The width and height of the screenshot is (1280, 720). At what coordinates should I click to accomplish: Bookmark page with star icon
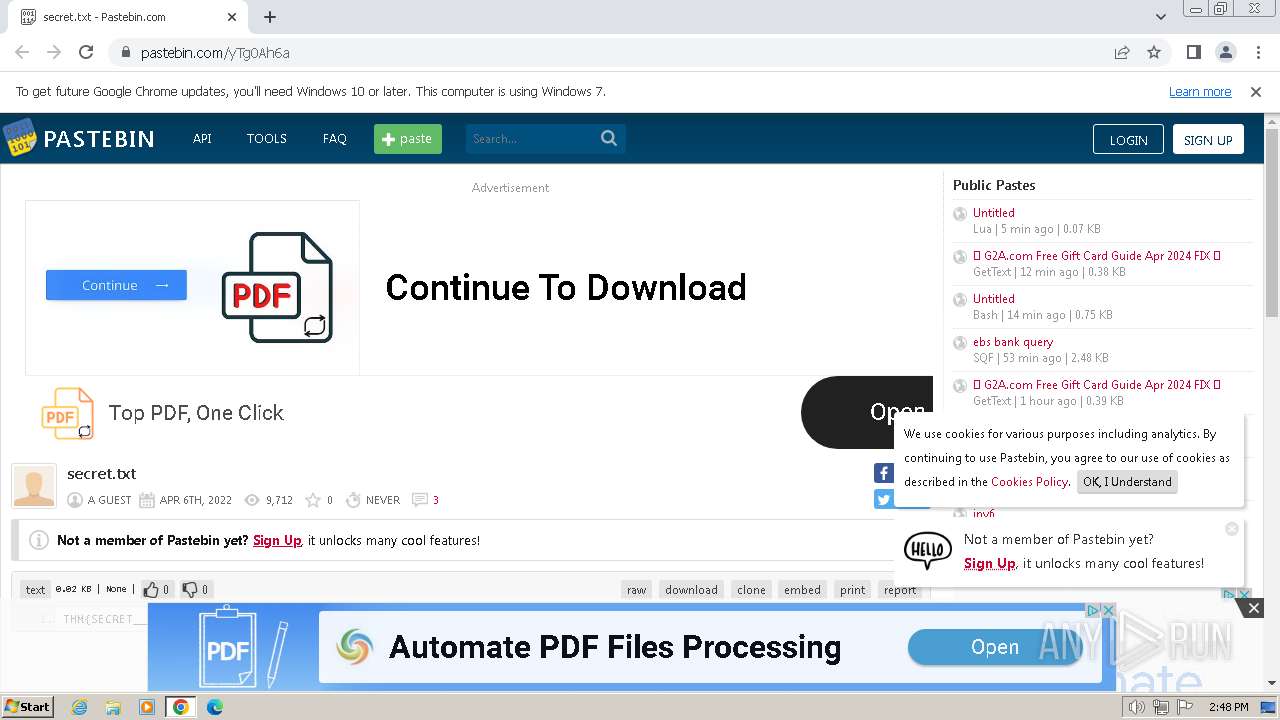tap(1154, 52)
